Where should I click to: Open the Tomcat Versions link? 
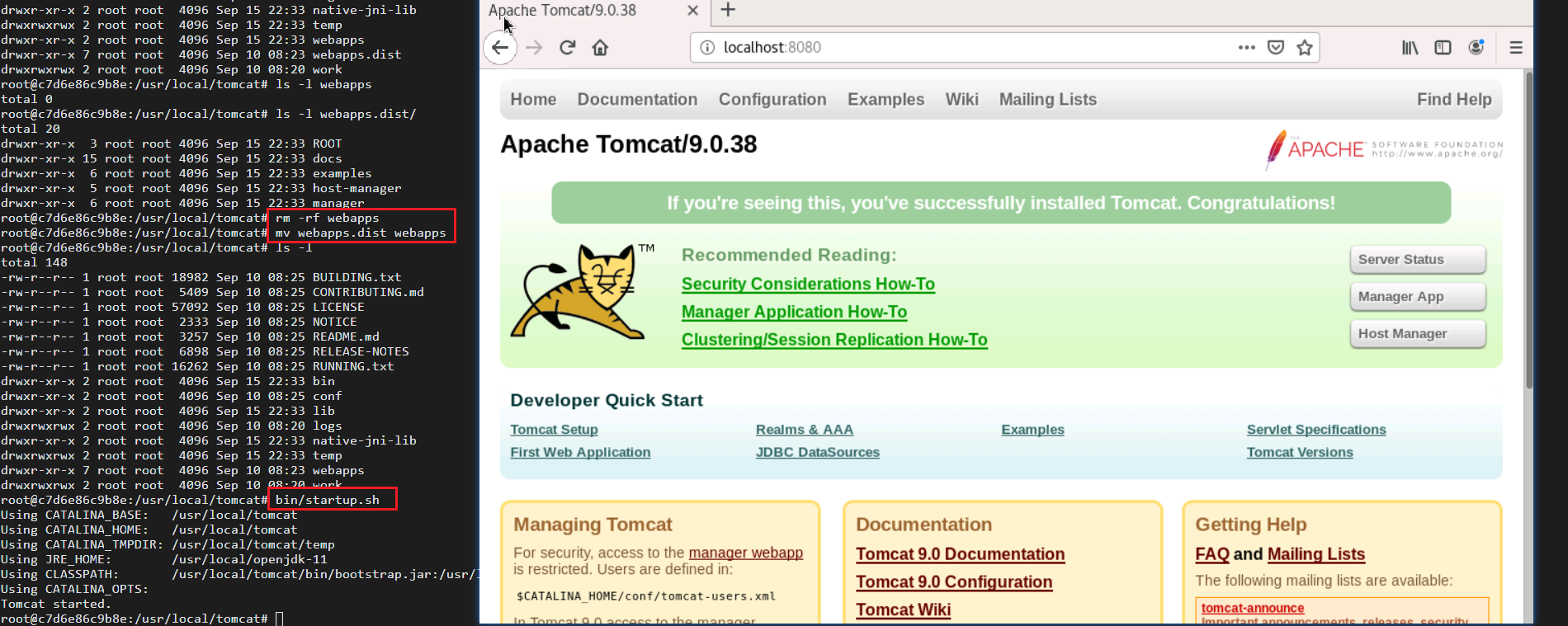click(x=1300, y=453)
